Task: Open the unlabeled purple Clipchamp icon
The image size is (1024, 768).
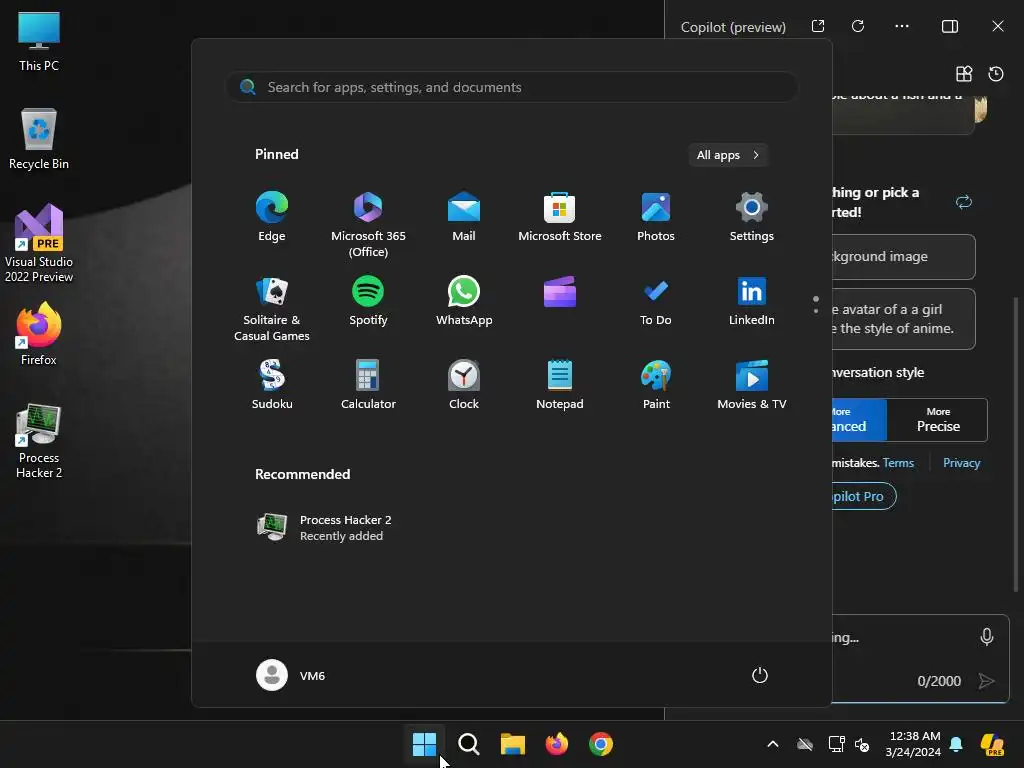Action: point(560,292)
